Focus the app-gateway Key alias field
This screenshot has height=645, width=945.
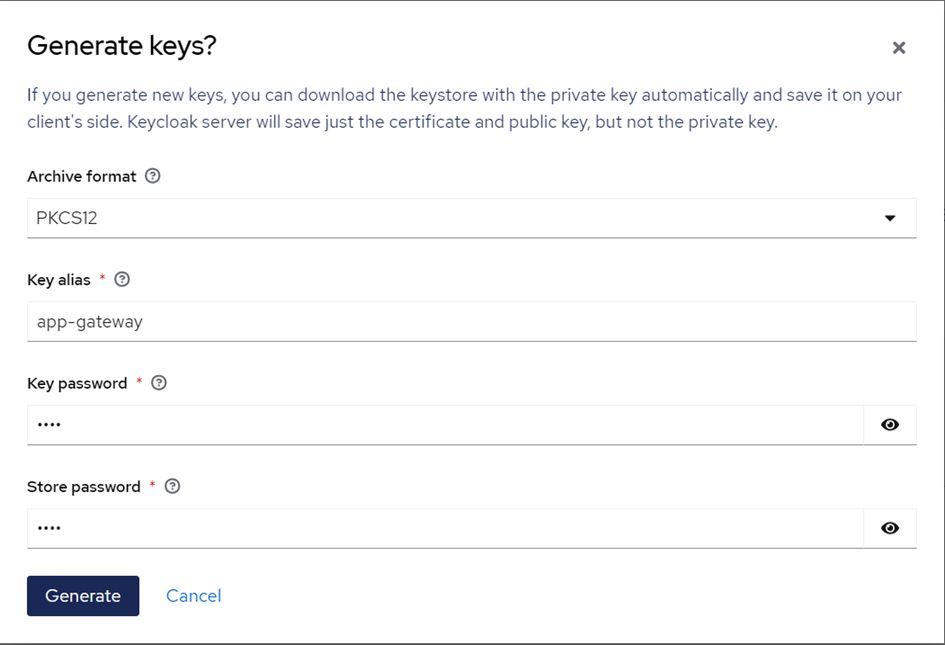click(470, 322)
